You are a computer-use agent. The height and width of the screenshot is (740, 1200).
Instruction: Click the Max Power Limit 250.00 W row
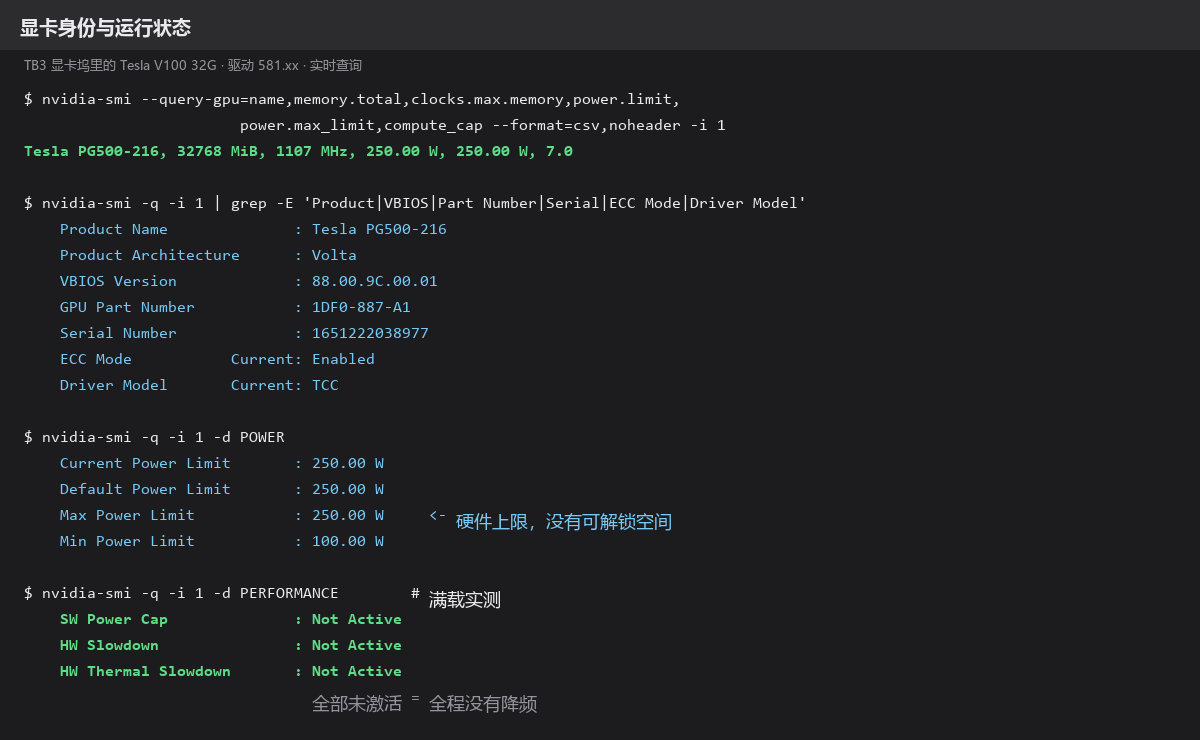(222, 515)
